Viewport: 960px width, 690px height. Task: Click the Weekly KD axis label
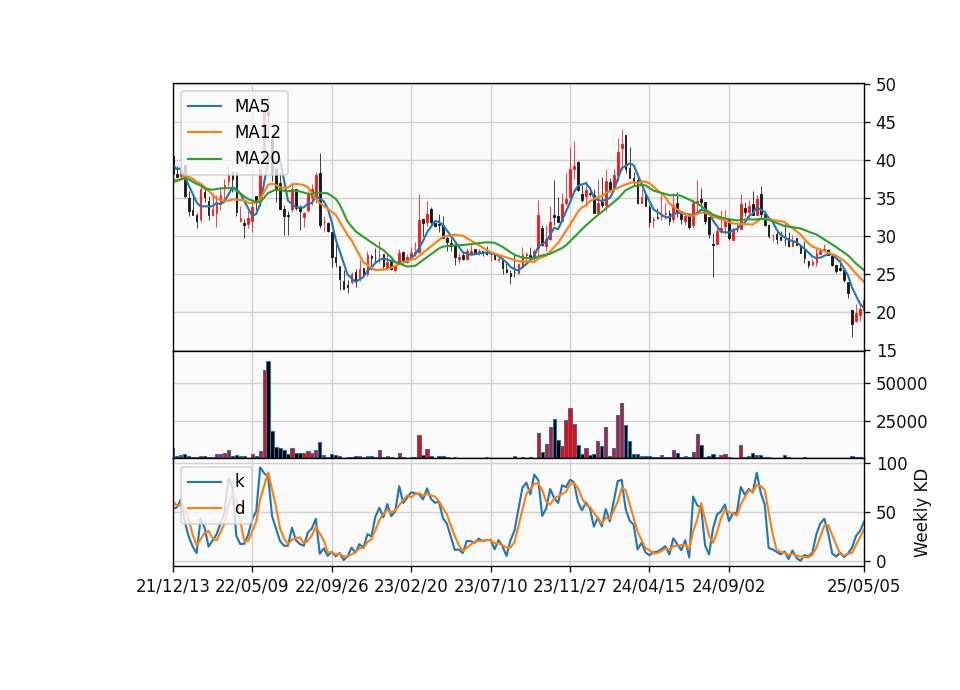921,513
